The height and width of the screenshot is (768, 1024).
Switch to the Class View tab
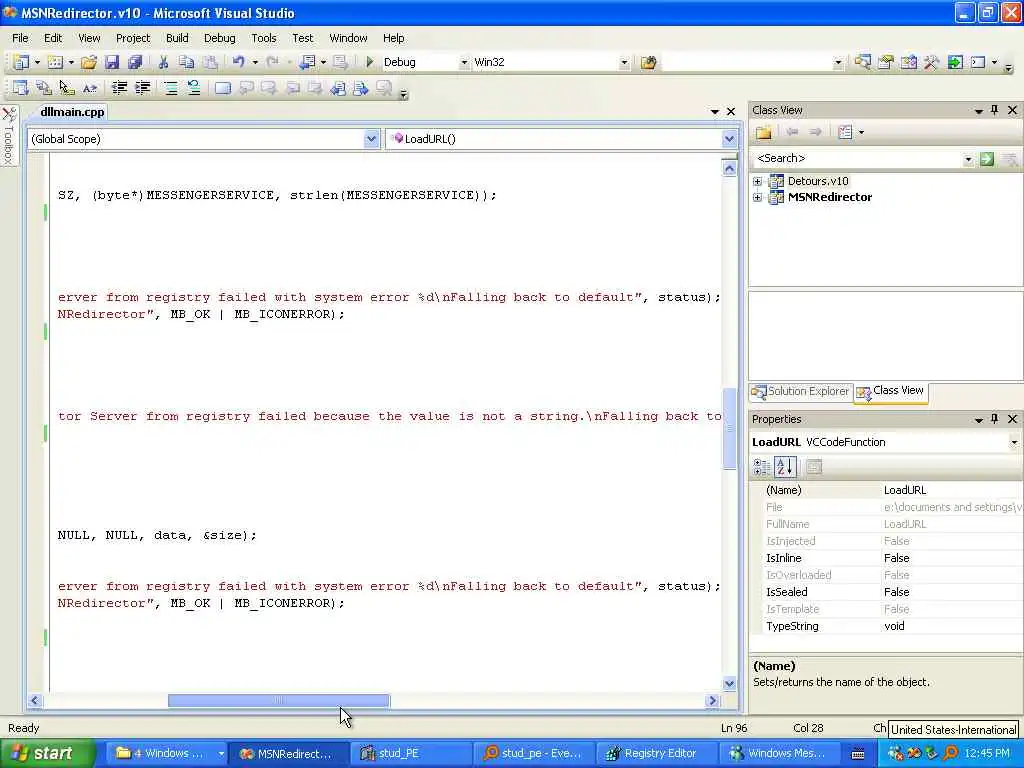point(891,391)
